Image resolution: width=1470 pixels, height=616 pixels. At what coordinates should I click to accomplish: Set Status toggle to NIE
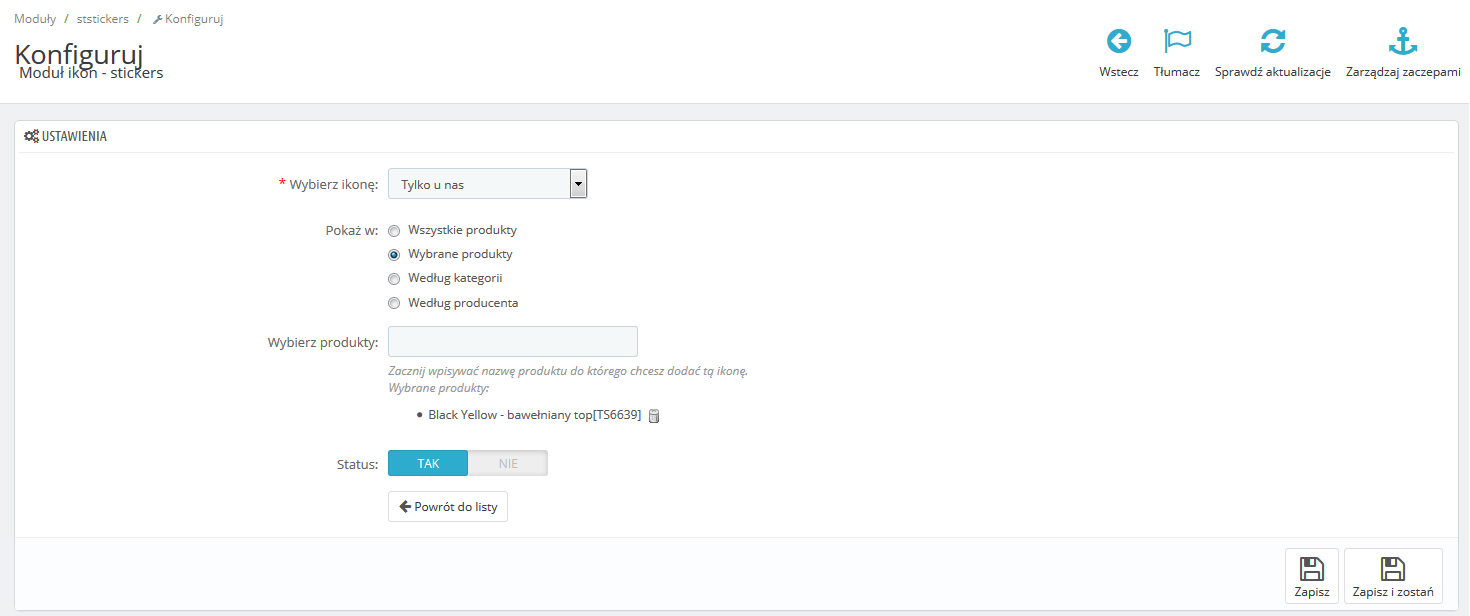[508, 463]
